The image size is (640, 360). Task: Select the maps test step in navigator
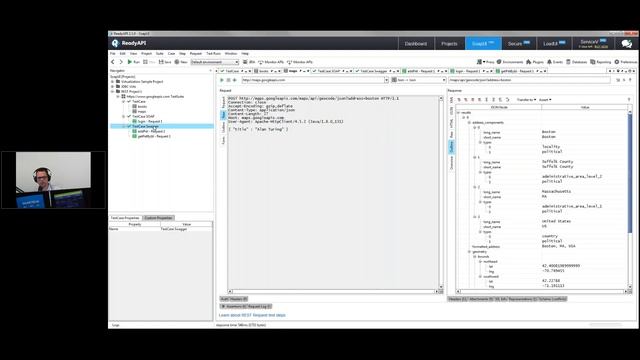pos(142,111)
